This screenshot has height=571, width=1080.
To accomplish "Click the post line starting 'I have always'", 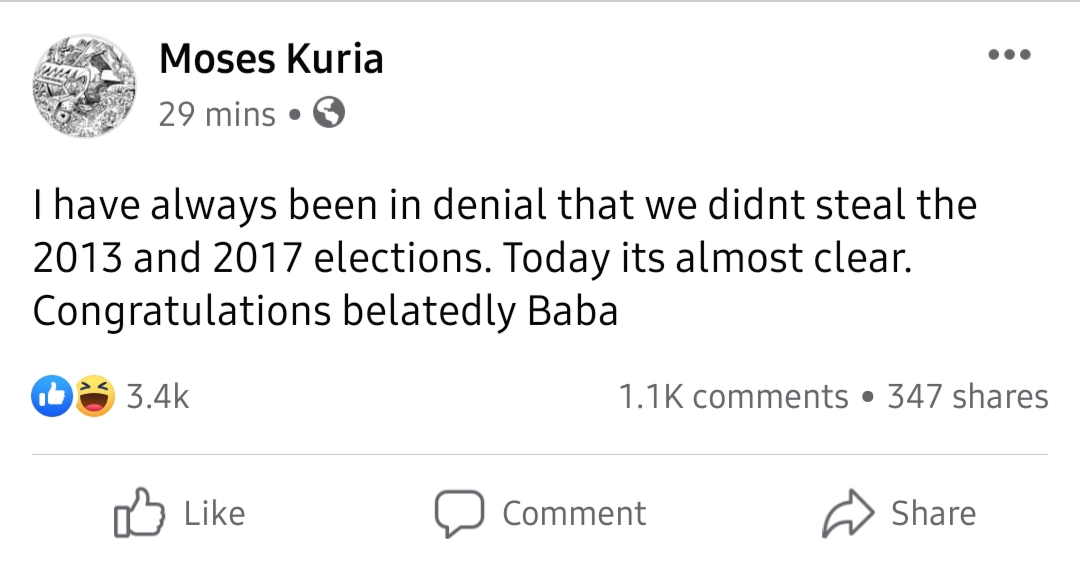I will click(x=504, y=206).
